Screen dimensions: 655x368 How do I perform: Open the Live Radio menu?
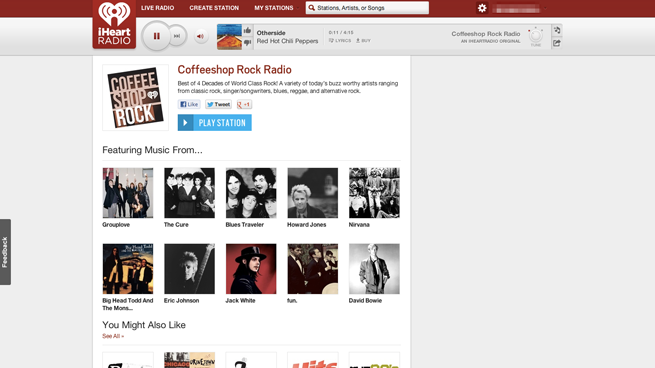coord(157,8)
